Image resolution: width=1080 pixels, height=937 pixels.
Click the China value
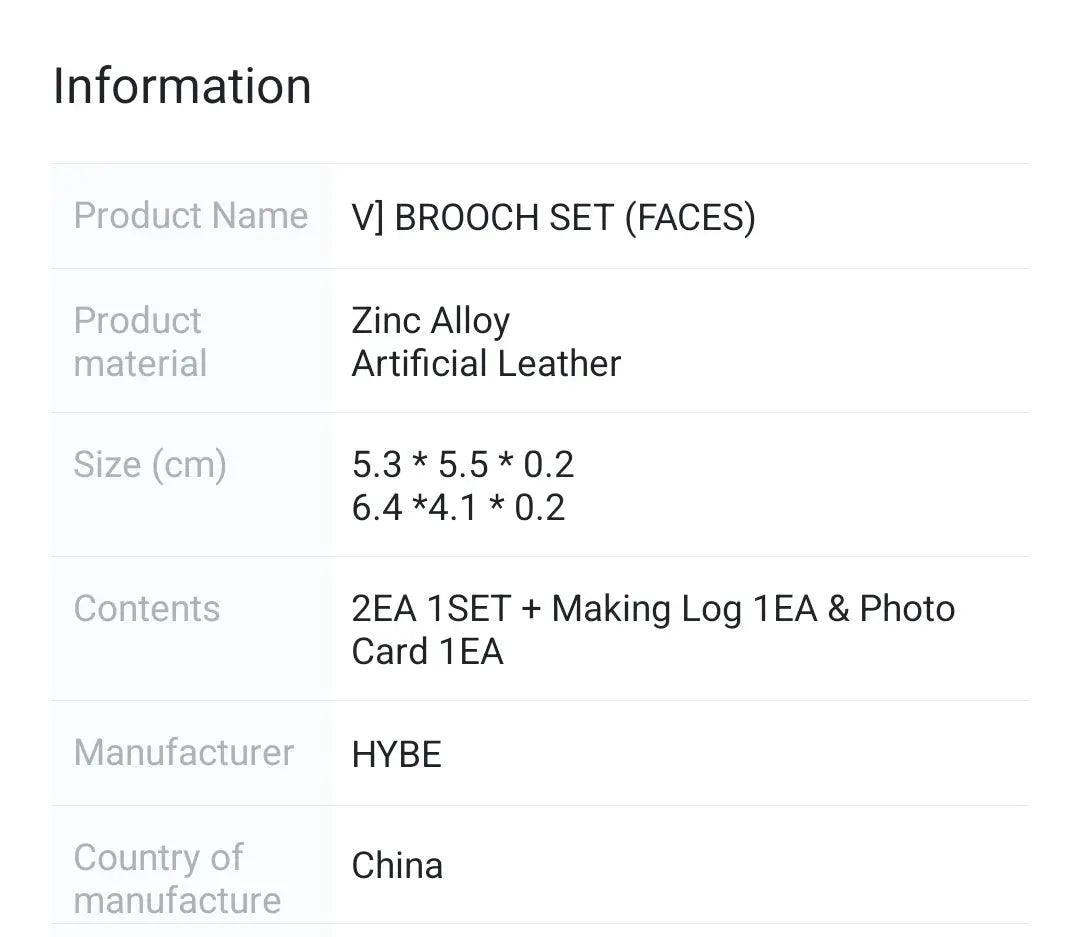pyautogui.click(x=397, y=866)
